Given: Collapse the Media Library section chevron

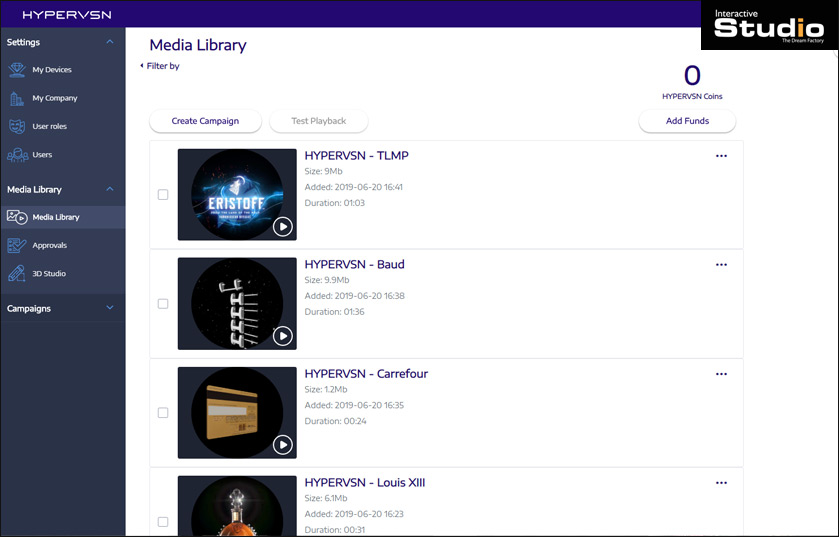Looking at the screenshot, I should click(x=110, y=189).
